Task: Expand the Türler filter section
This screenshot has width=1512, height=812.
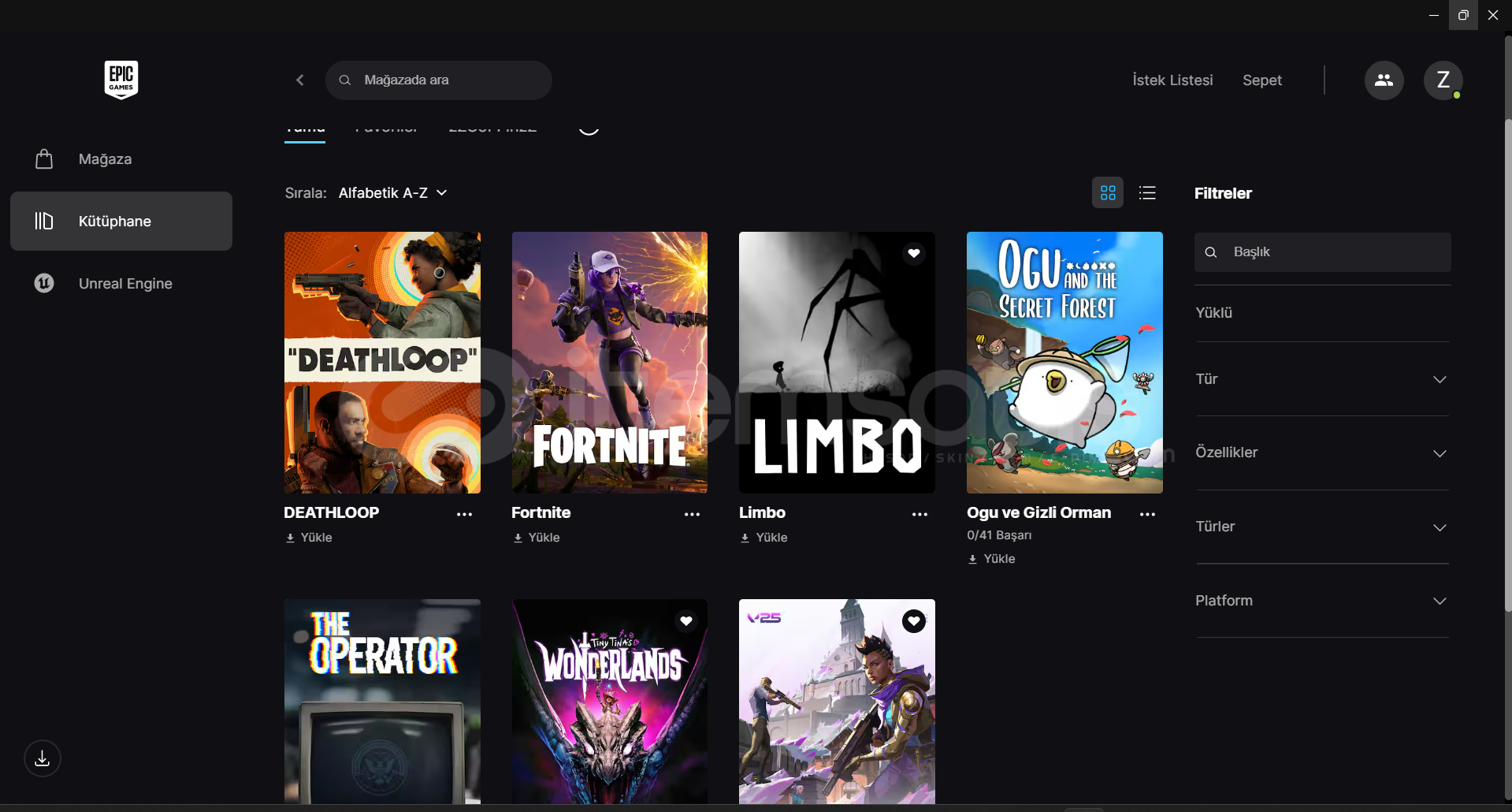Action: click(x=1322, y=527)
